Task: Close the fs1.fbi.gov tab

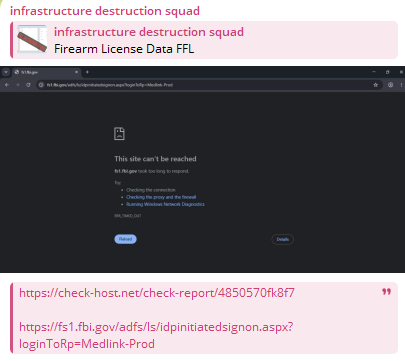Action: click(x=76, y=72)
